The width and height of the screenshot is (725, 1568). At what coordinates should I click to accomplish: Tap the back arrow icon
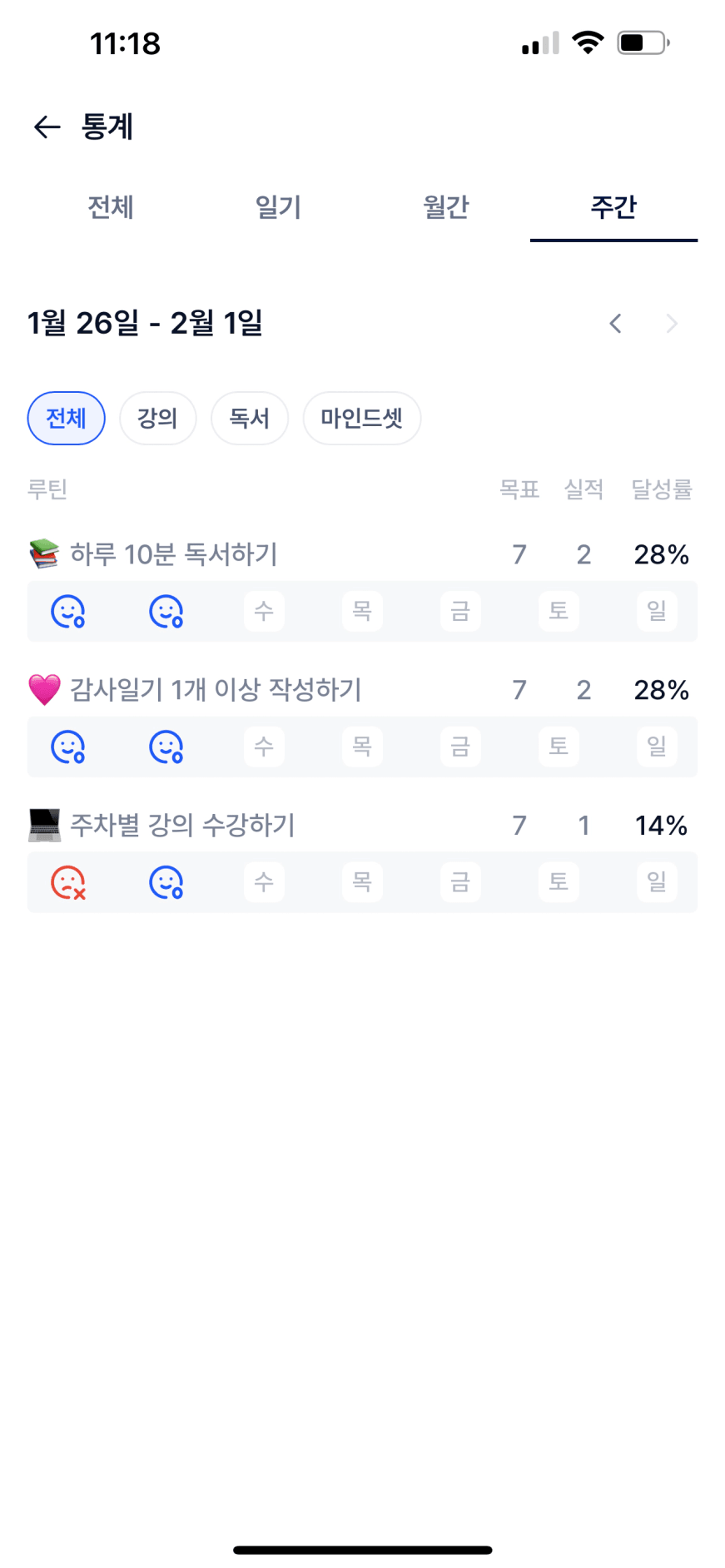(47, 127)
